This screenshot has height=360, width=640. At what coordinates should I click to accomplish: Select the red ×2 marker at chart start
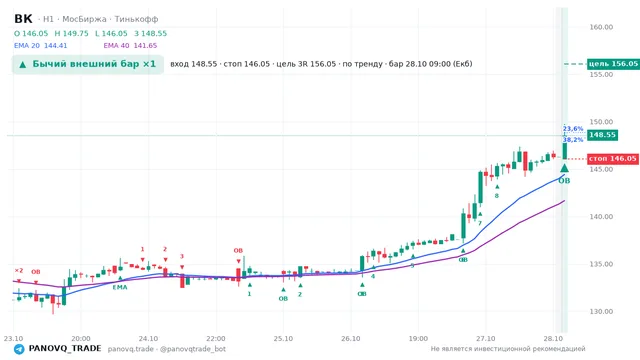(x=19, y=271)
